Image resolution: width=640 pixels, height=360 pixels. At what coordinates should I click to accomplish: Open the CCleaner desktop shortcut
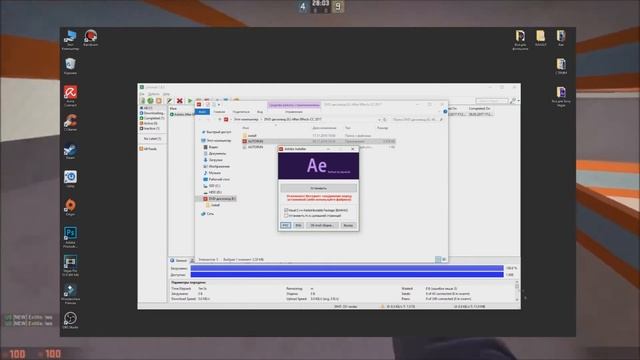click(x=70, y=122)
